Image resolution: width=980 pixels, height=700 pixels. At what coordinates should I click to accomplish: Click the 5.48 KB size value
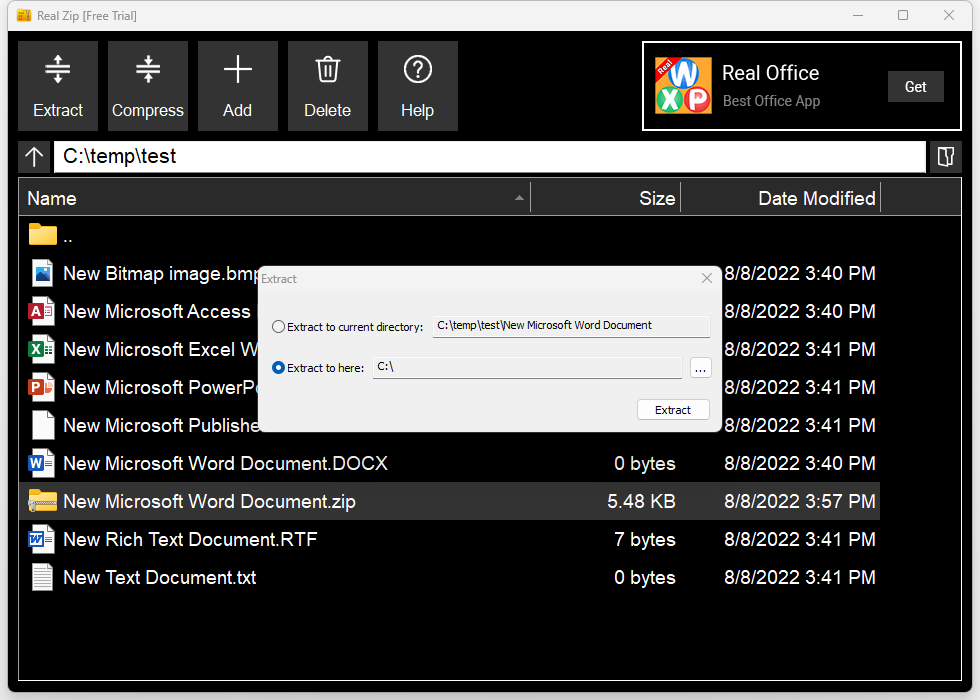641,501
